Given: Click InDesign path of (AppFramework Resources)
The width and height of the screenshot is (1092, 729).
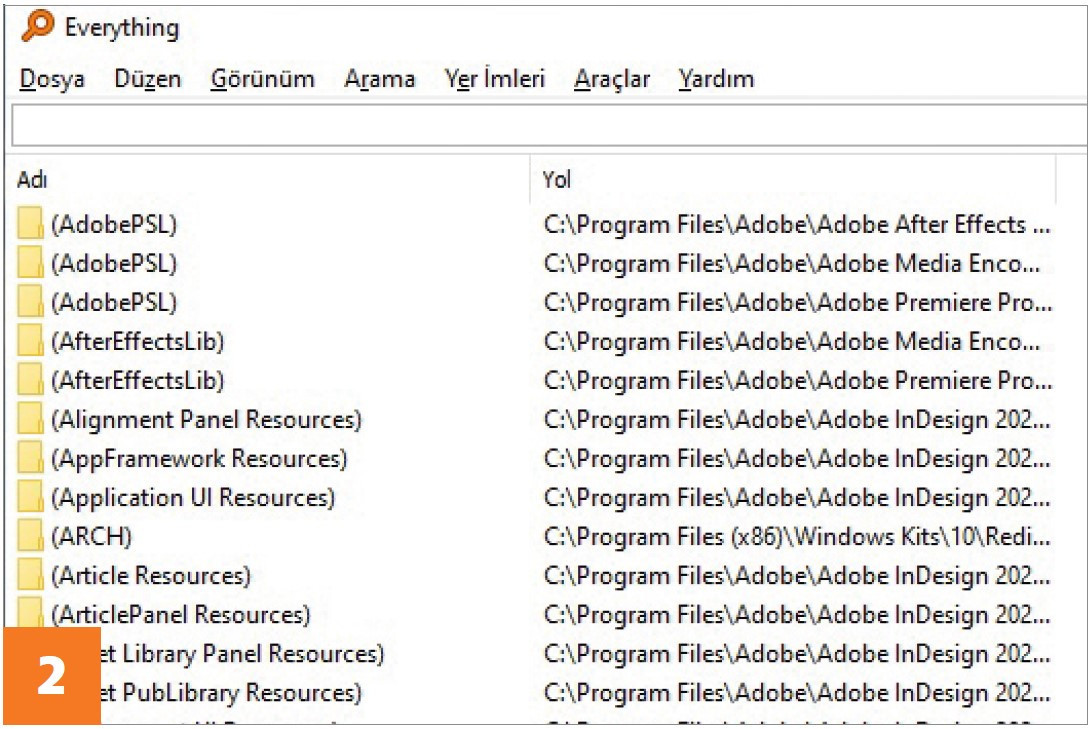Looking at the screenshot, I should pyautogui.click(x=797, y=458).
